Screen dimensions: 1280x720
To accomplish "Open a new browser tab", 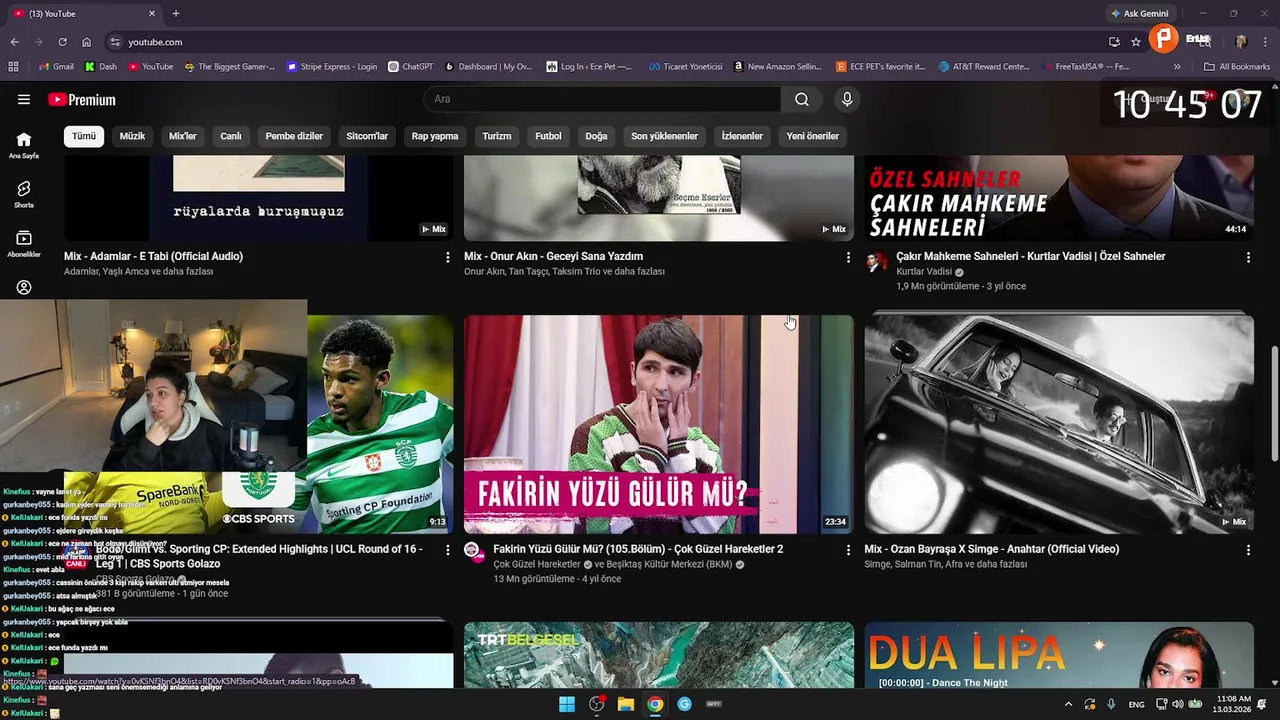I will pos(176,13).
